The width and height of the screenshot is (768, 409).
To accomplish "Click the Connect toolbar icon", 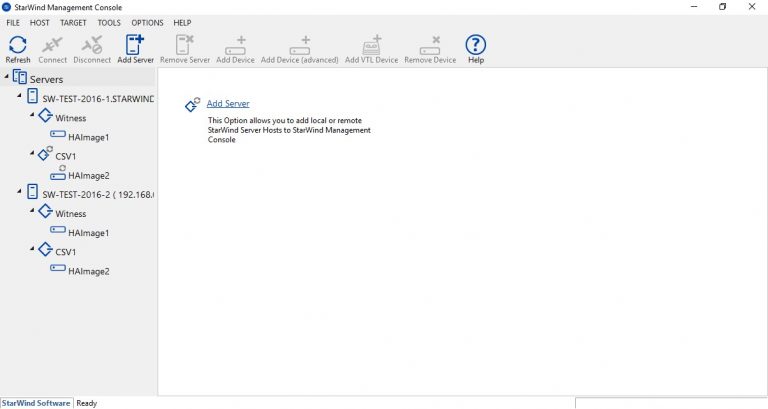I will 53,46.
